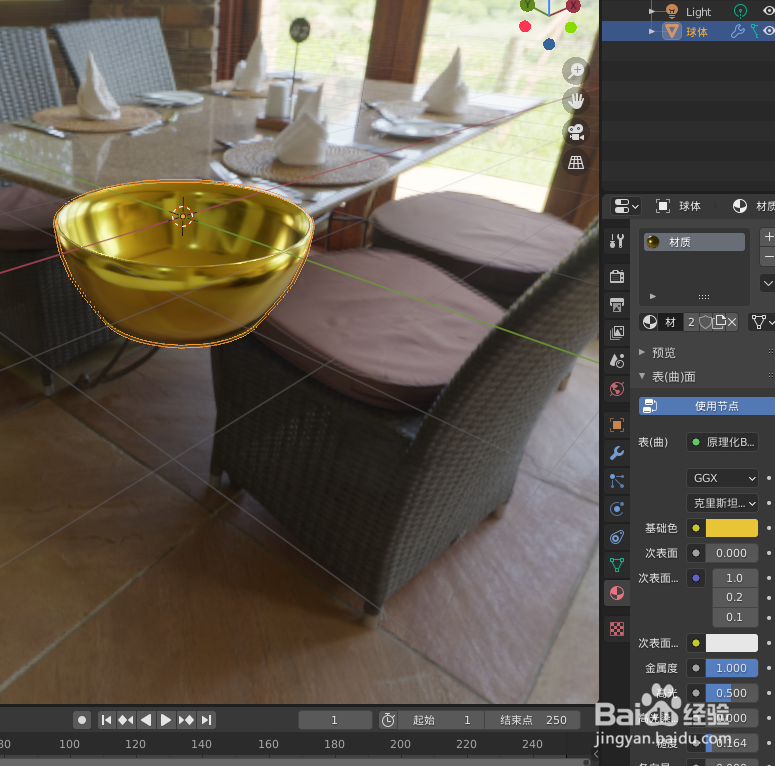Click the 次表面 socket dot next to 0.000
This screenshot has width=775, height=766.
point(696,553)
